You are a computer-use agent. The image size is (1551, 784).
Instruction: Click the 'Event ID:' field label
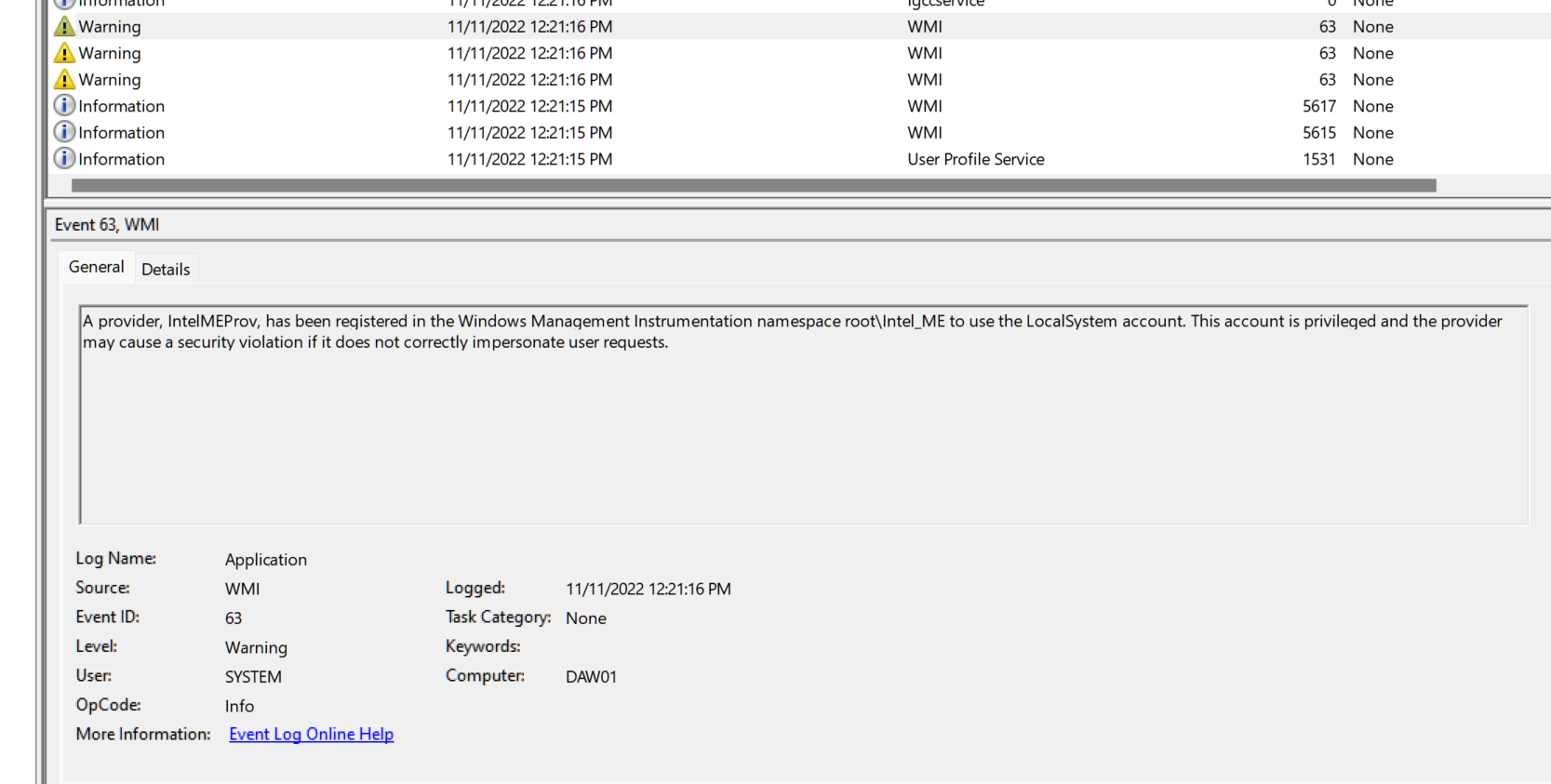click(x=107, y=617)
